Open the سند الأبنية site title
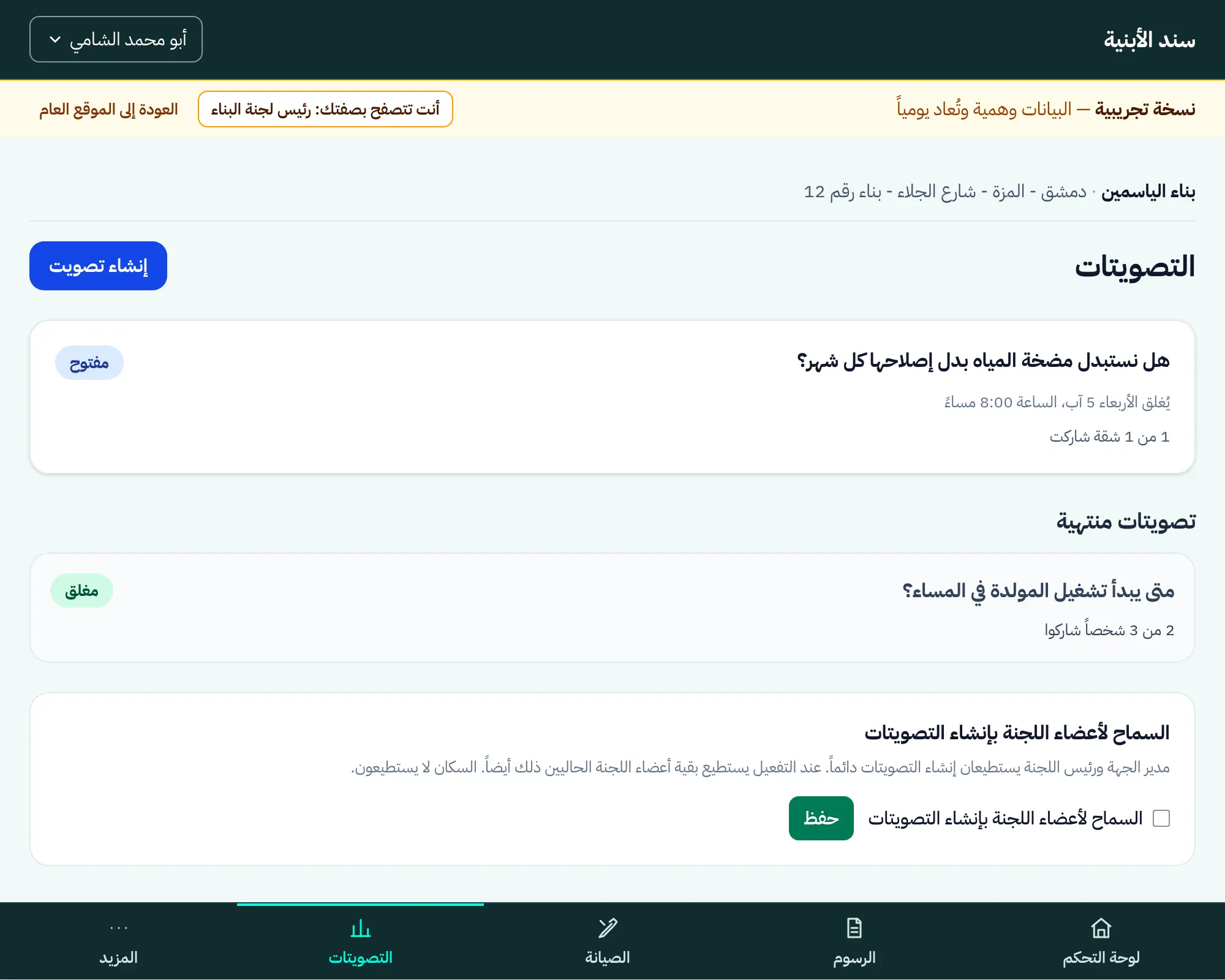1225x980 pixels. [1149, 40]
